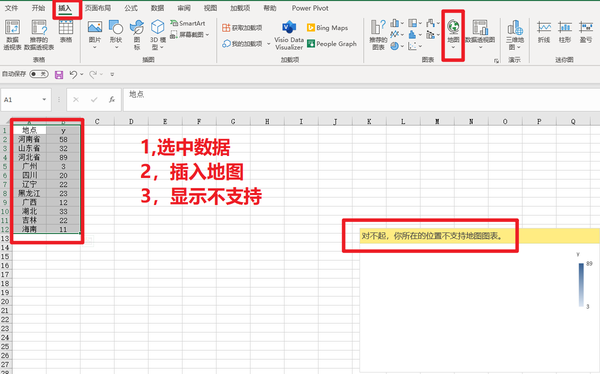Insert a Line sparkline (折线)

click(544, 31)
